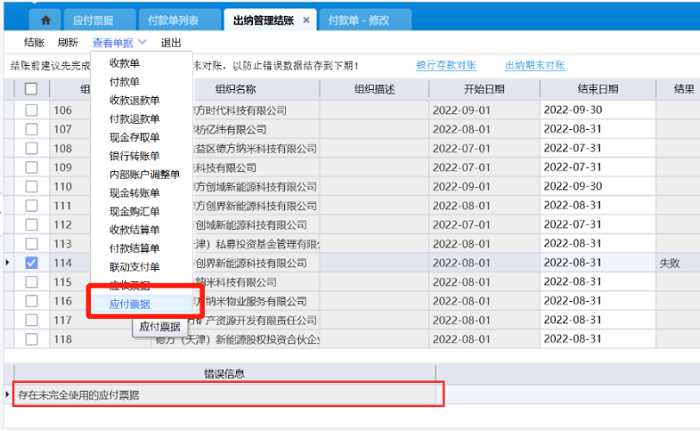Select 银行转账单 from the menu
Viewport: 700px width, 431px height.
tap(134, 156)
